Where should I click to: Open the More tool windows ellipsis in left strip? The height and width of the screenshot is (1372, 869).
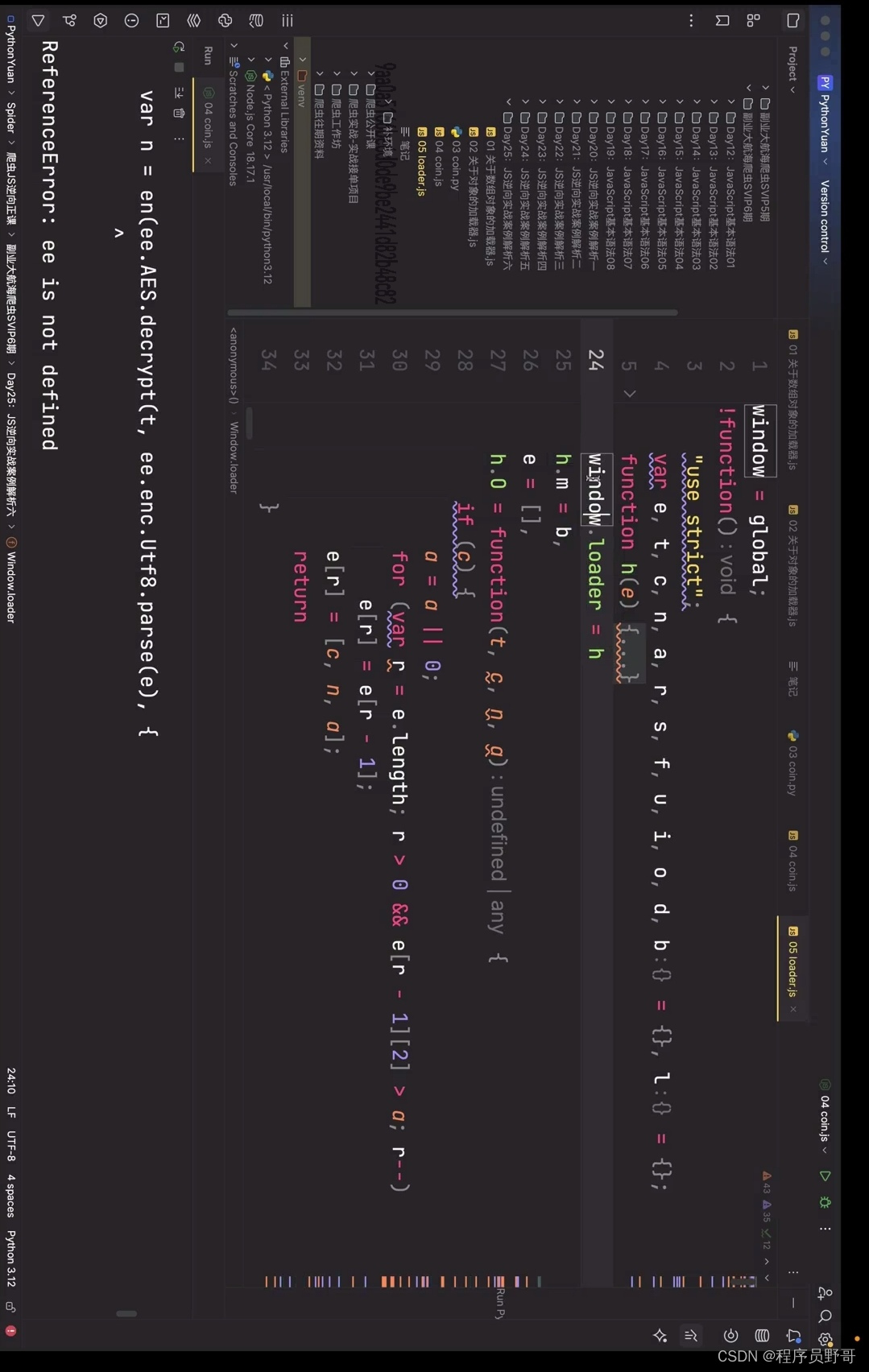(x=691, y=20)
